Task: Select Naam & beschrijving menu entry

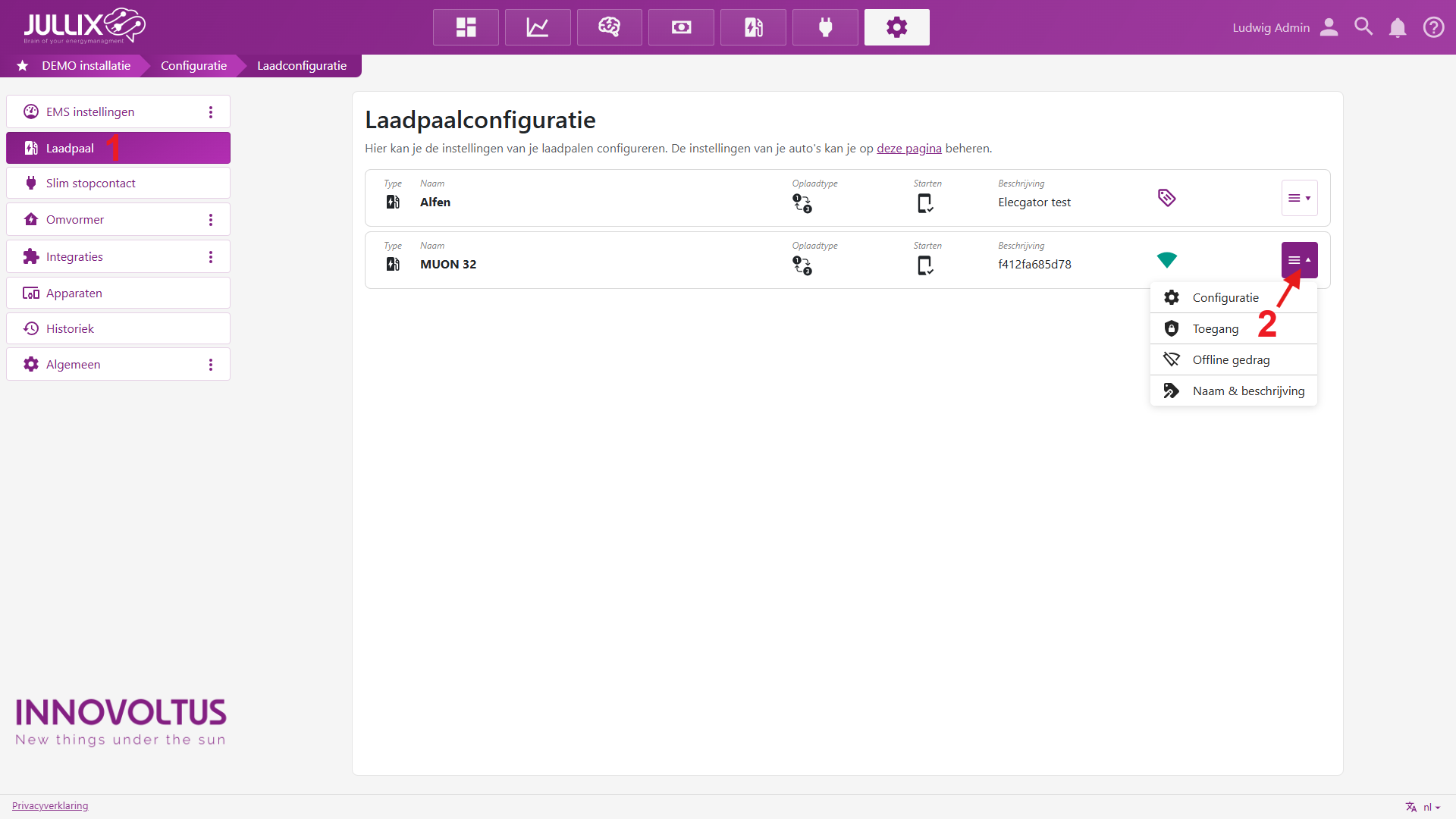Action: pyautogui.click(x=1247, y=391)
